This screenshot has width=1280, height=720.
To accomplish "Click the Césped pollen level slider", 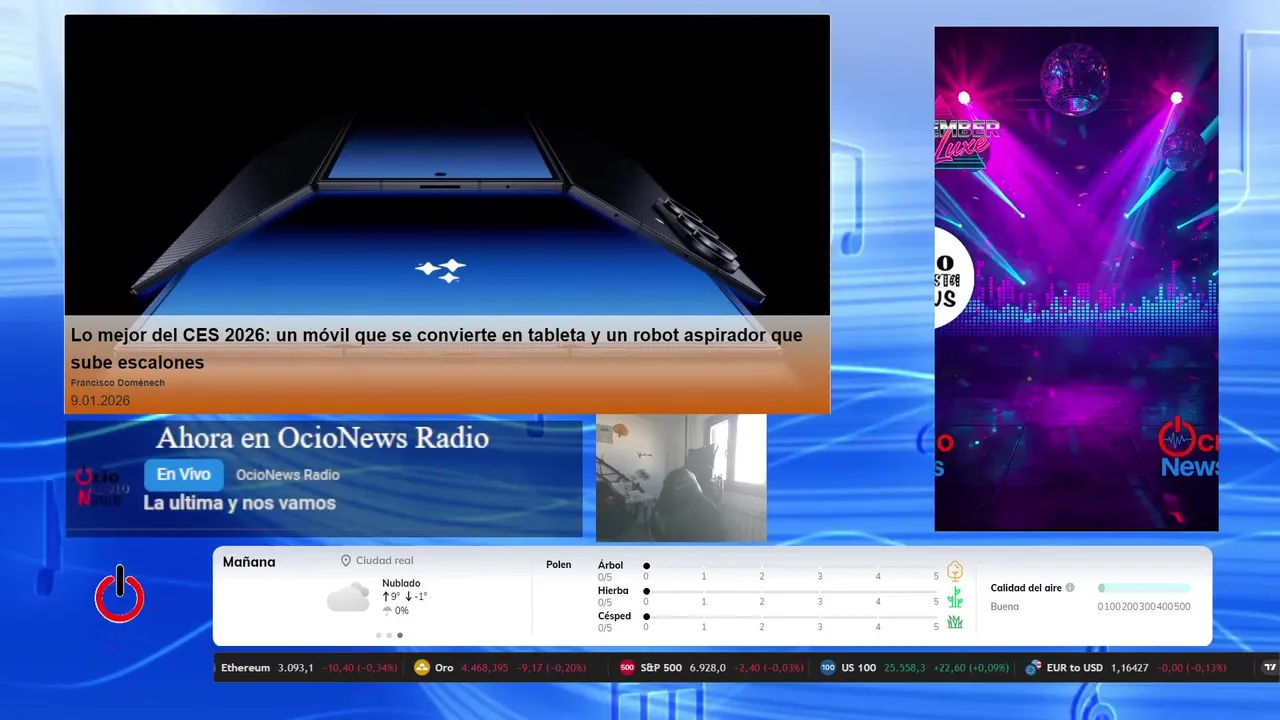I will click(792, 616).
